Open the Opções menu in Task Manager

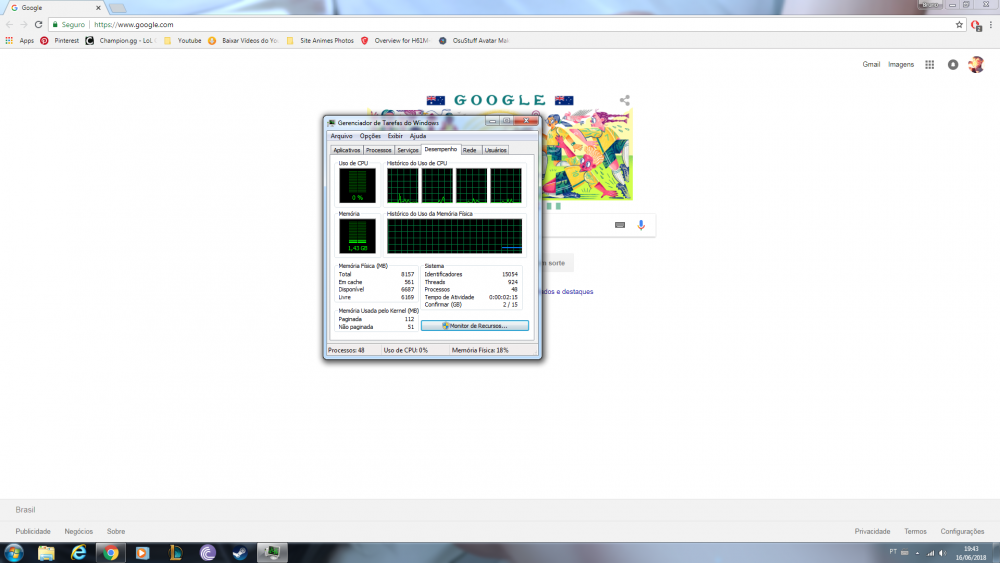pos(370,136)
